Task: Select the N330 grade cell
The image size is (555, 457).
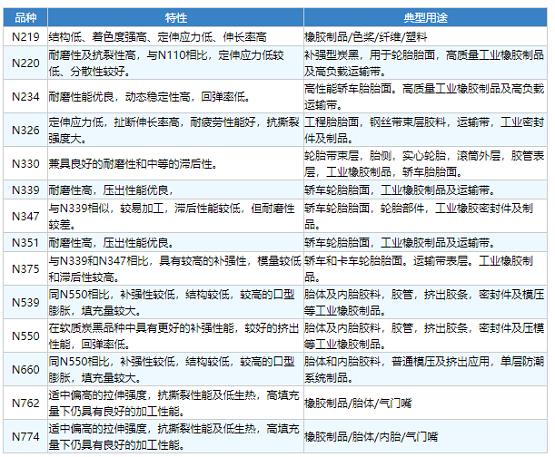Action: tap(25, 164)
